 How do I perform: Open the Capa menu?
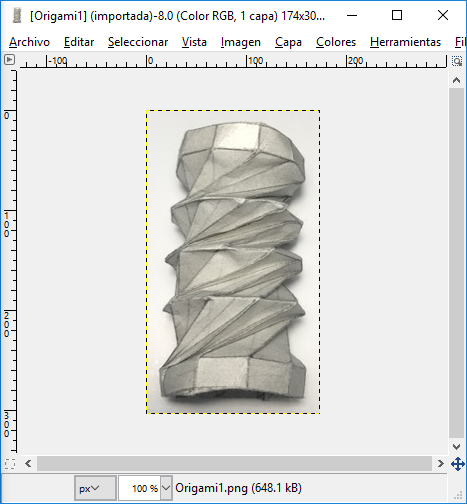point(288,42)
